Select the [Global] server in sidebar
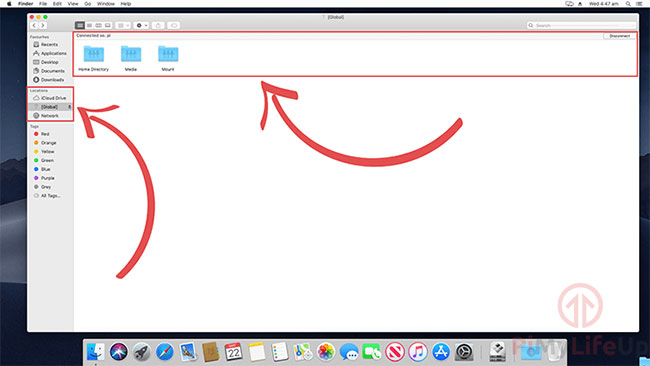Image resolution: width=650 pixels, height=366 pixels. tap(49, 107)
